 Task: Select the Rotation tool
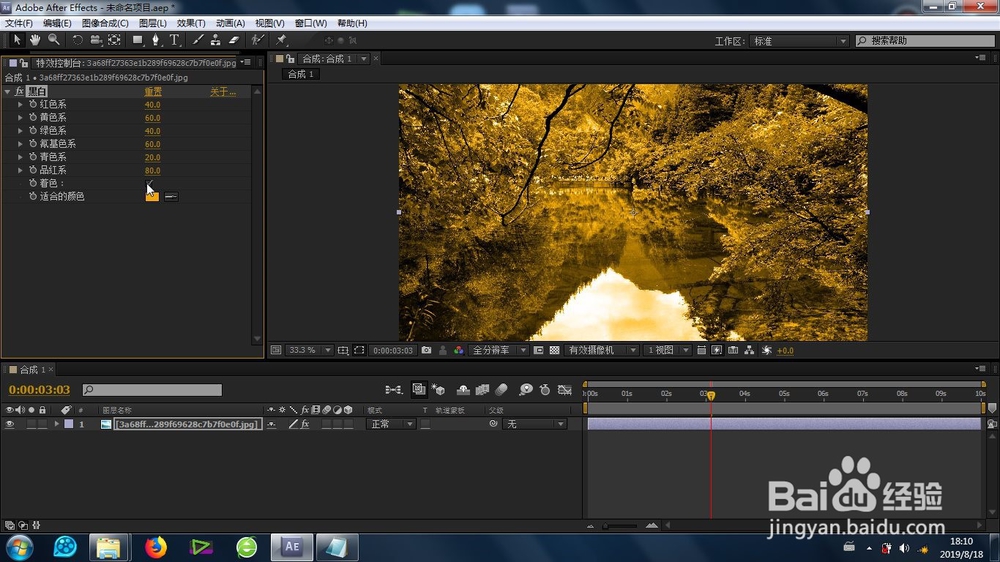click(77, 40)
